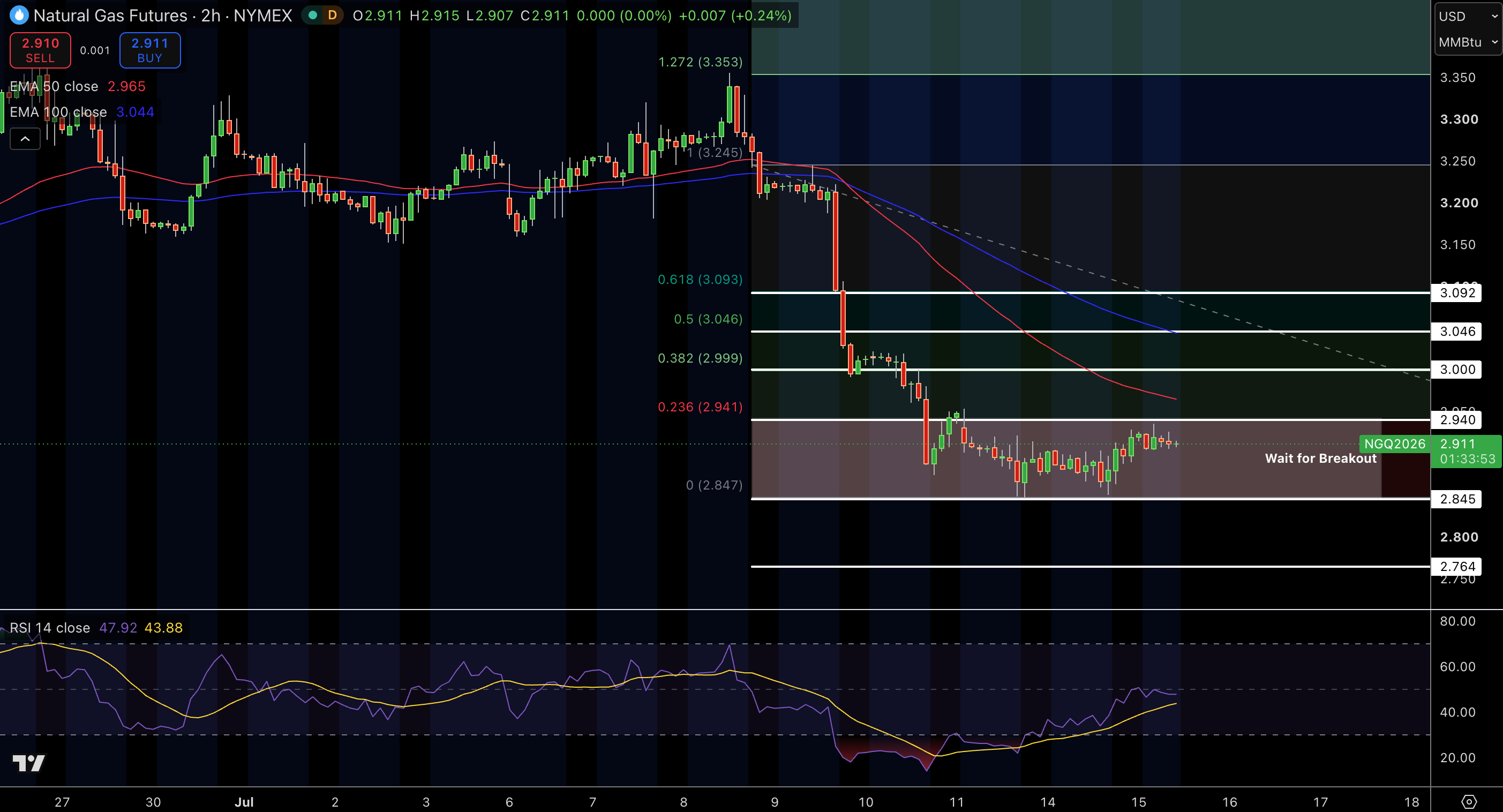Click the 0 (2.847) Fibonacci label
Image resolution: width=1503 pixels, height=812 pixels.
tap(714, 485)
